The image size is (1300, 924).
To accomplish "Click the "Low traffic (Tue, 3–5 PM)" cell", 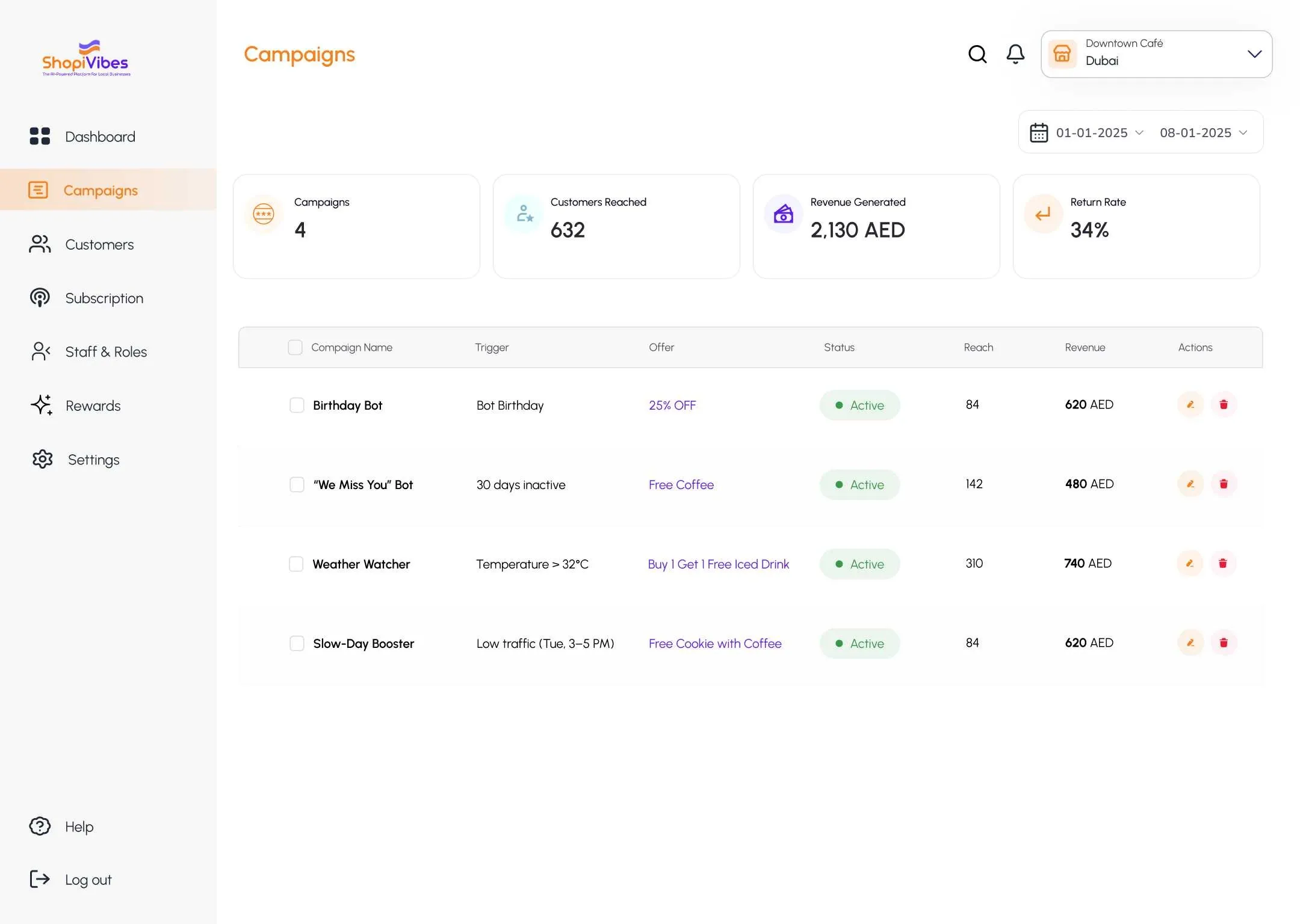I will pos(545,643).
